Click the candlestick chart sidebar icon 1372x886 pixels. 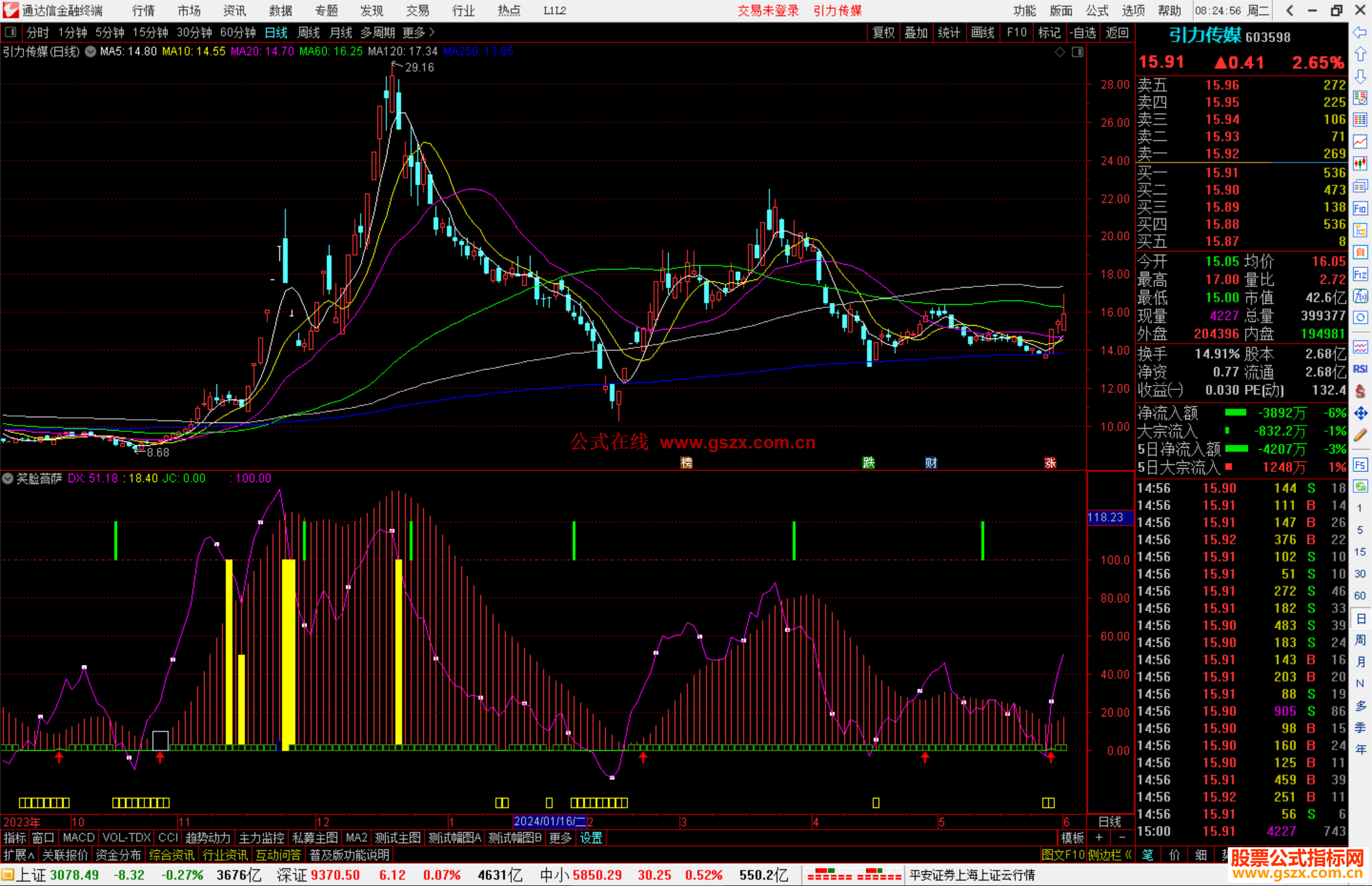1360,164
